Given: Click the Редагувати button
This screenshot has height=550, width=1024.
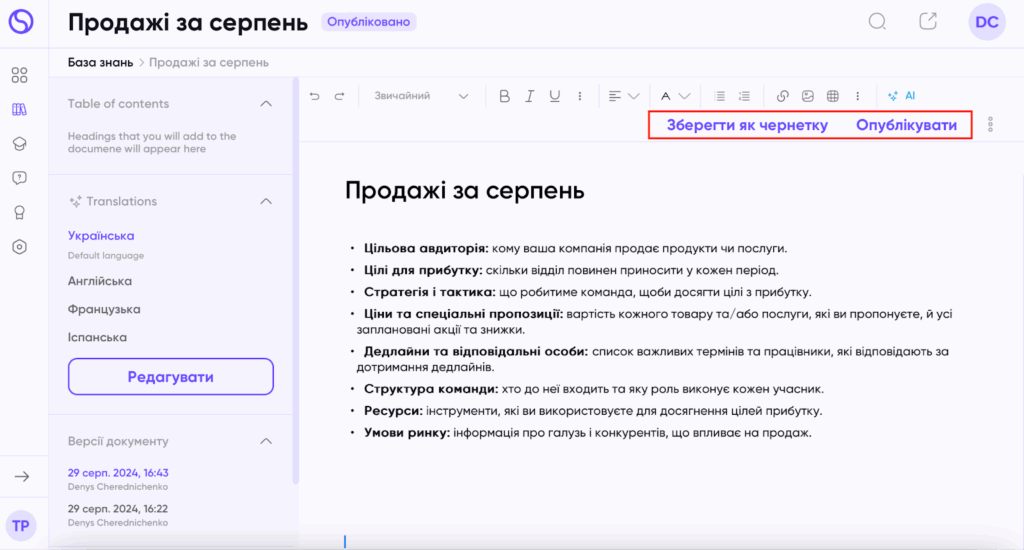Looking at the screenshot, I should point(170,377).
